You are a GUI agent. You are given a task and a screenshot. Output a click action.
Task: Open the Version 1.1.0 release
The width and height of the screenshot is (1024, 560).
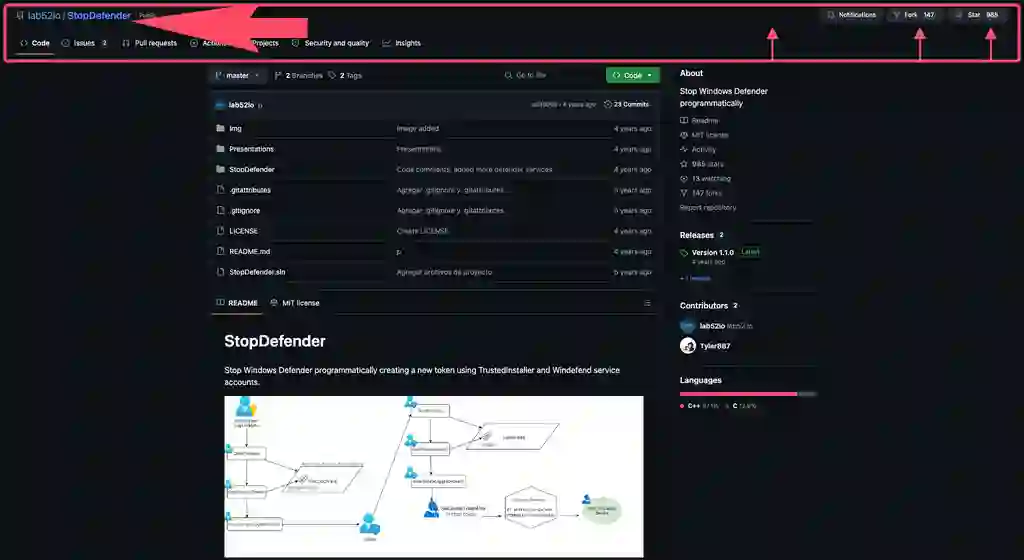click(x=713, y=253)
